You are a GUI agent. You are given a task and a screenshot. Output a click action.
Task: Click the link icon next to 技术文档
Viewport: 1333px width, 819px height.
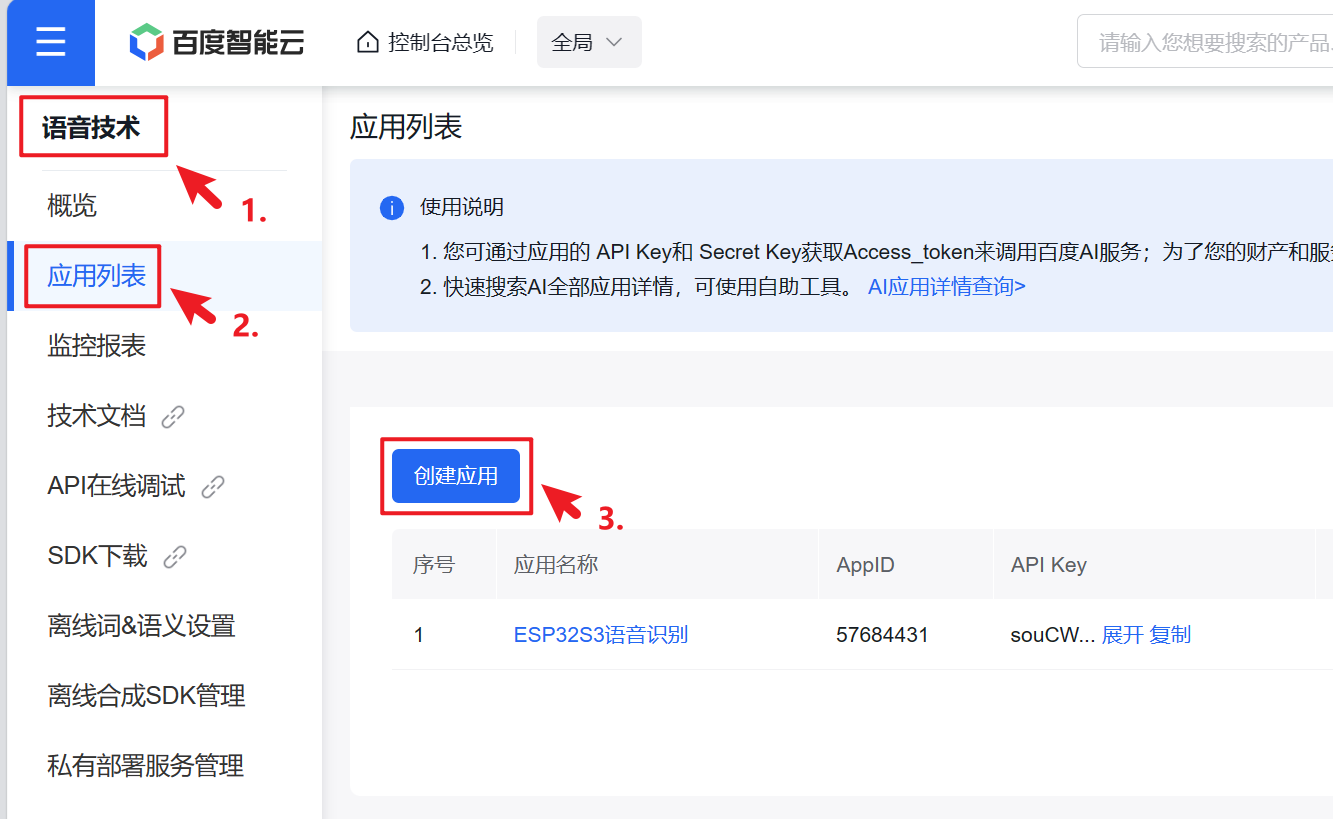click(173, 417)
